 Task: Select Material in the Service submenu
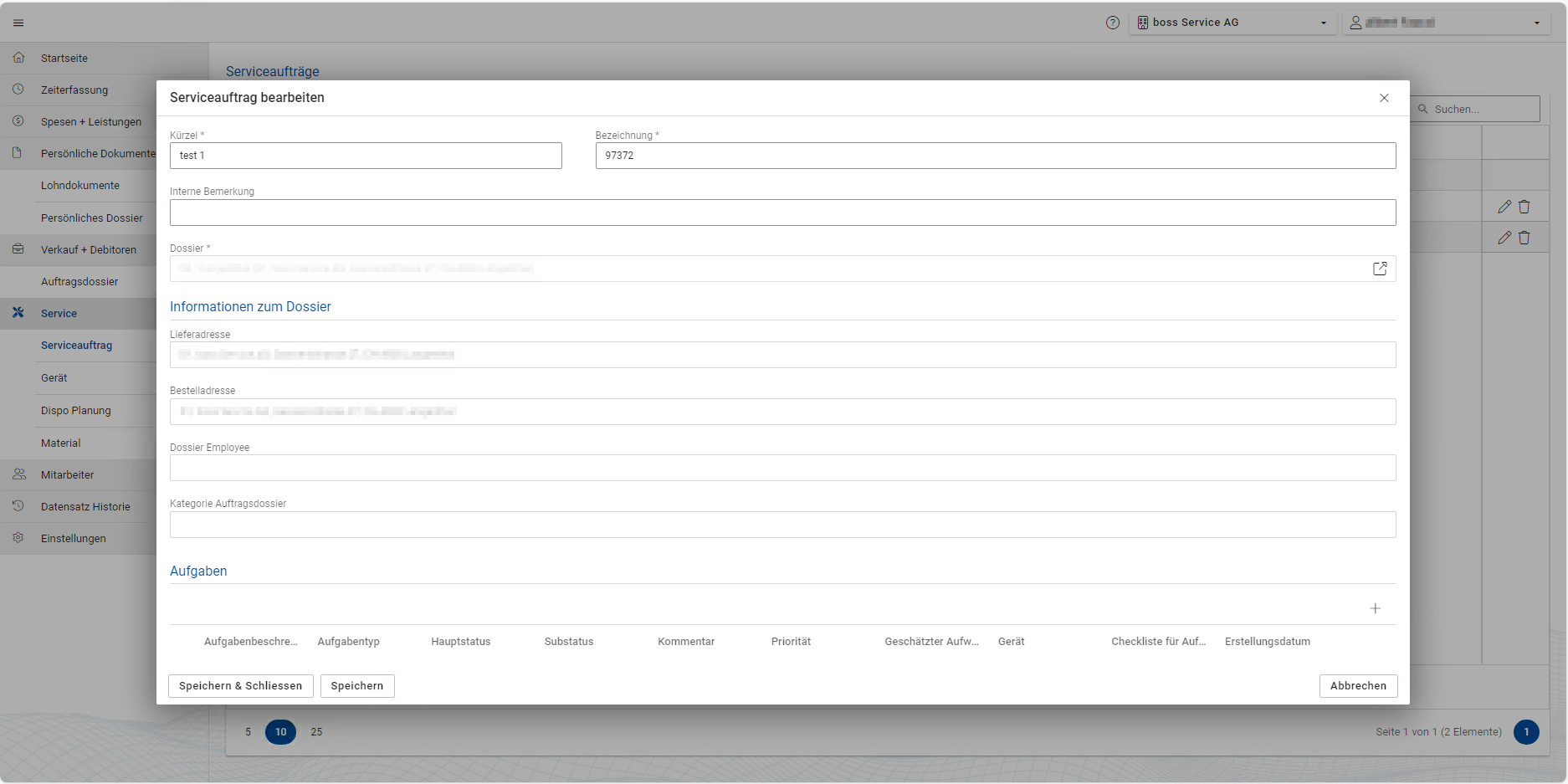coord(61,443)
